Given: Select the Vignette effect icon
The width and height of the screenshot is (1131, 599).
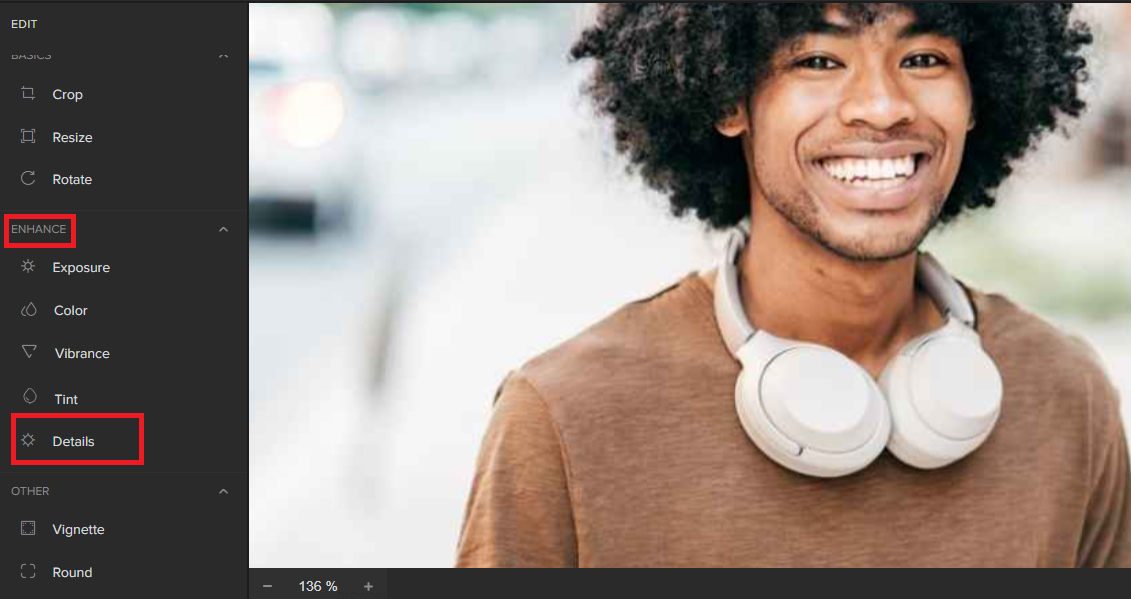Looking at the screenshot, I should 29,529.
